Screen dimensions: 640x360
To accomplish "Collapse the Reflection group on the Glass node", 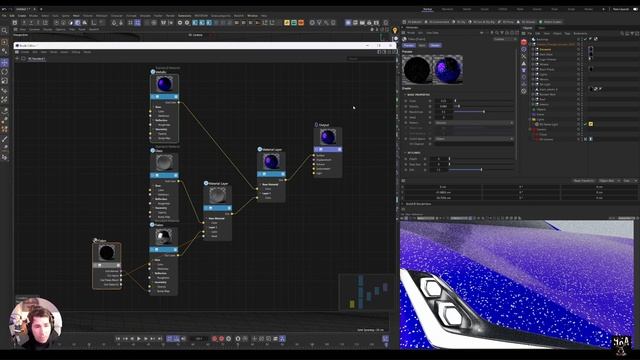I will point(153,199).
